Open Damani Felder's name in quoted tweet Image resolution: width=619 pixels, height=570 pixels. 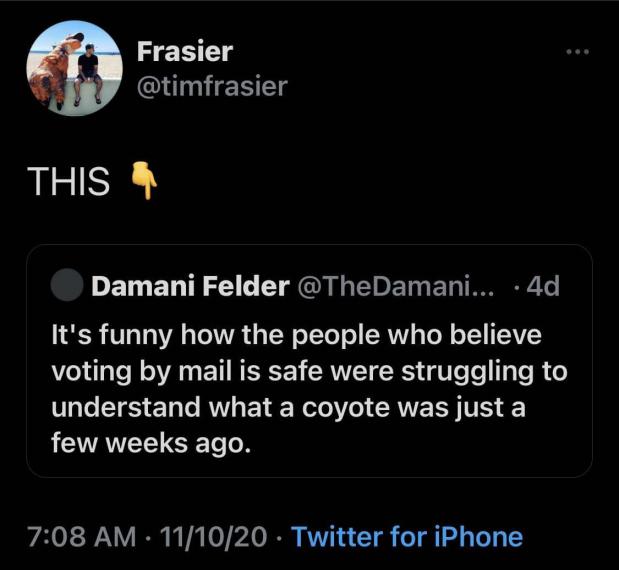coord(187,286)
